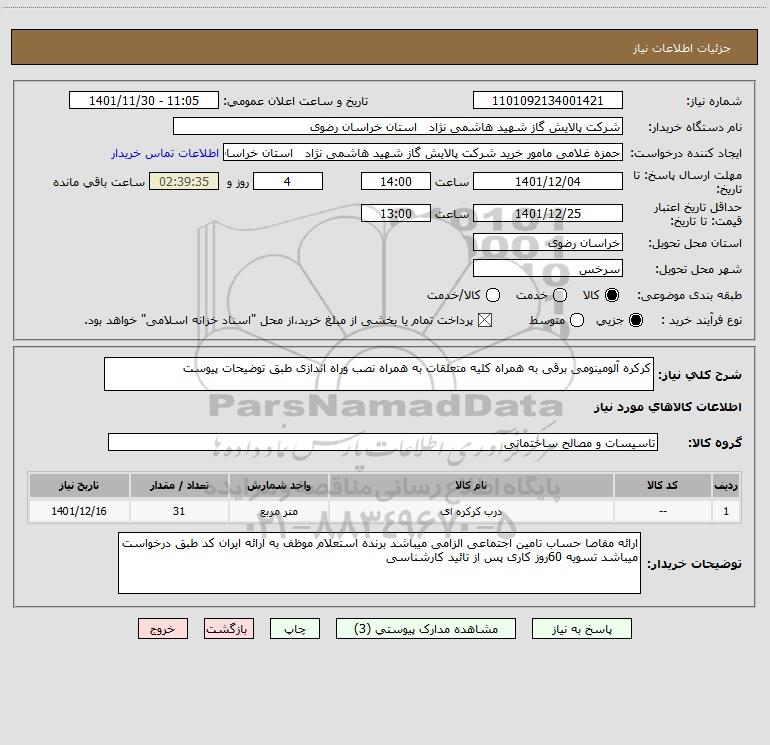The image size is (770, 745).
Task: Open اطلاعات تماس خریدار contact link
Action: (x=165, y=153)
